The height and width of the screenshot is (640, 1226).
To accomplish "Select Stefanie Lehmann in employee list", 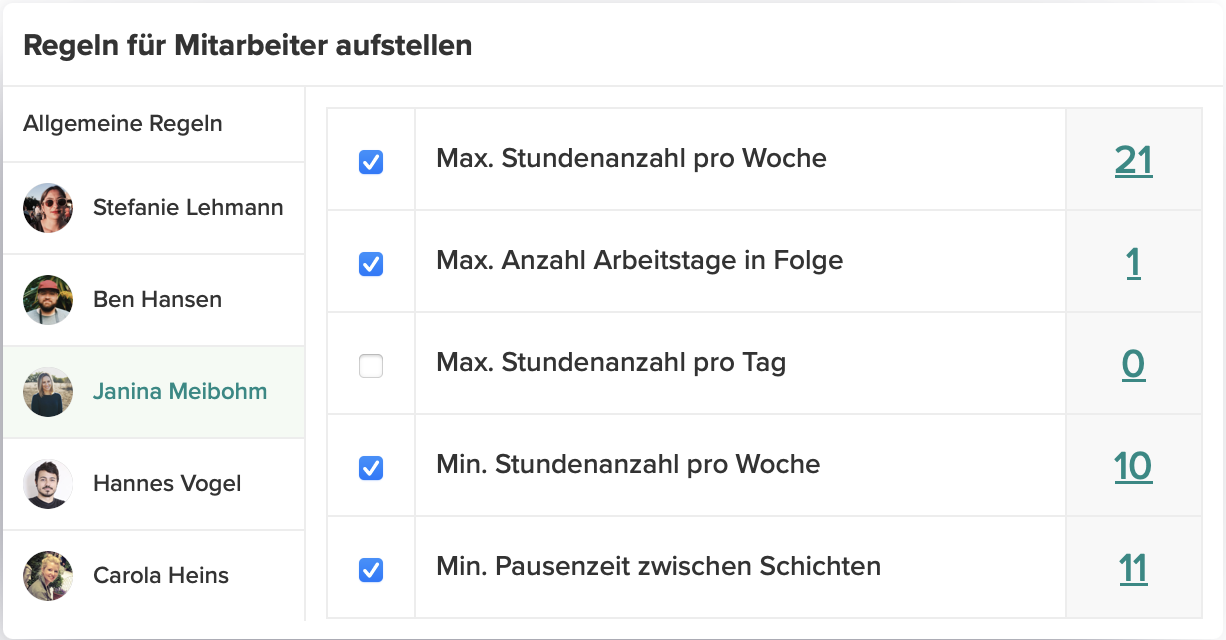I will click(188, 208).
